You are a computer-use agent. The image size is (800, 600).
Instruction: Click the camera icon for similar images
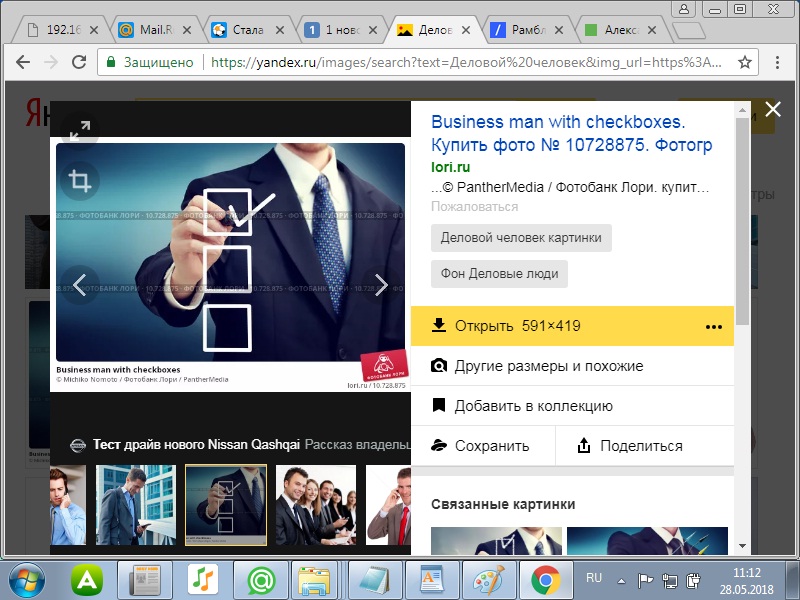tap(439, 365)
